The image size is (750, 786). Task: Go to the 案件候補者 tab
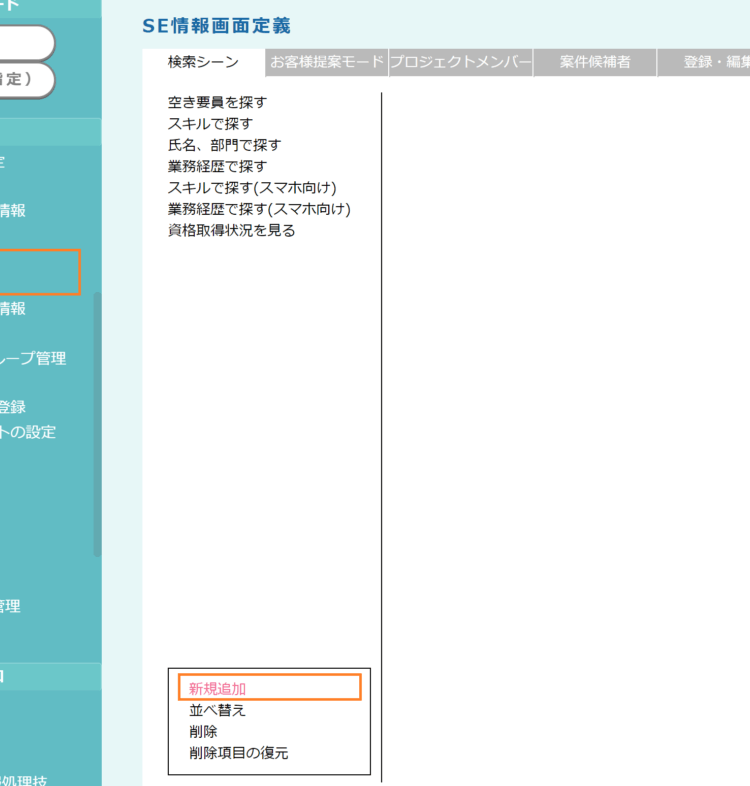[595, 62]
